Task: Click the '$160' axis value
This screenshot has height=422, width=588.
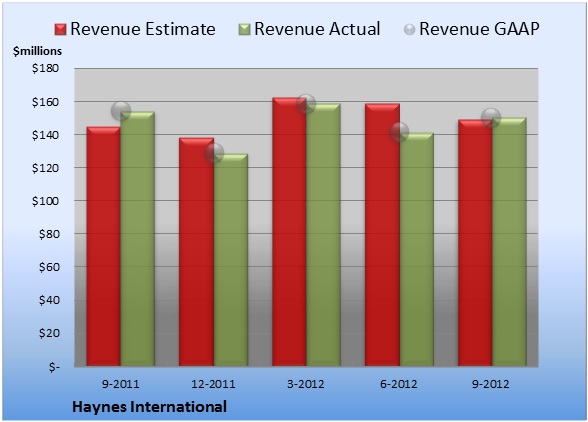Action: pos(46,102)
